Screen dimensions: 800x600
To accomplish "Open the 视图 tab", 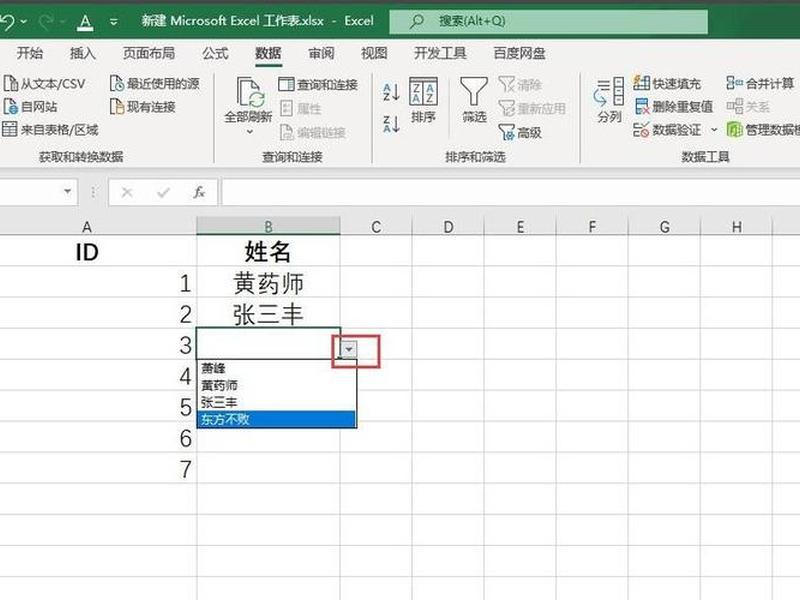I will coord(374,53).
